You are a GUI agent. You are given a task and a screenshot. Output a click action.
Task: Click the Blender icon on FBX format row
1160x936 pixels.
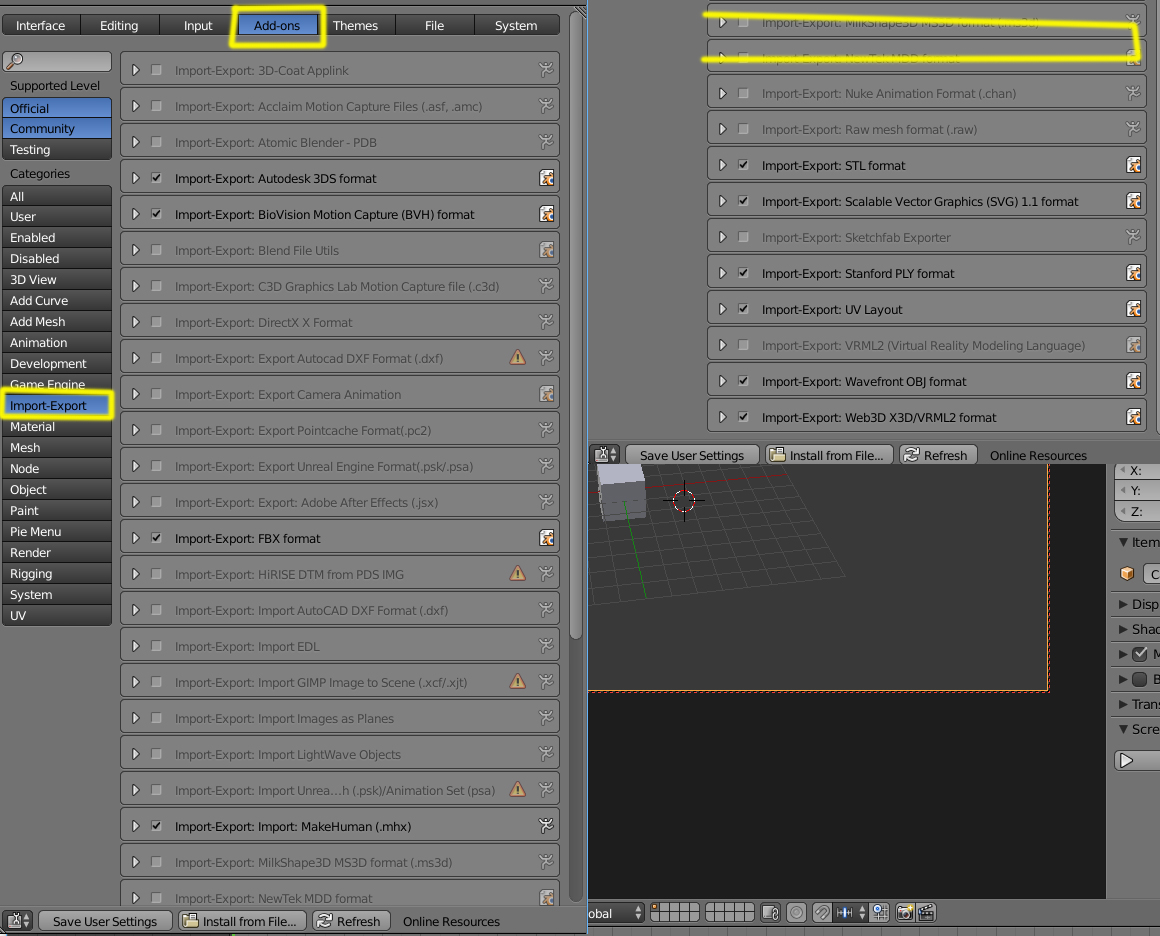(x=547, y=539)
